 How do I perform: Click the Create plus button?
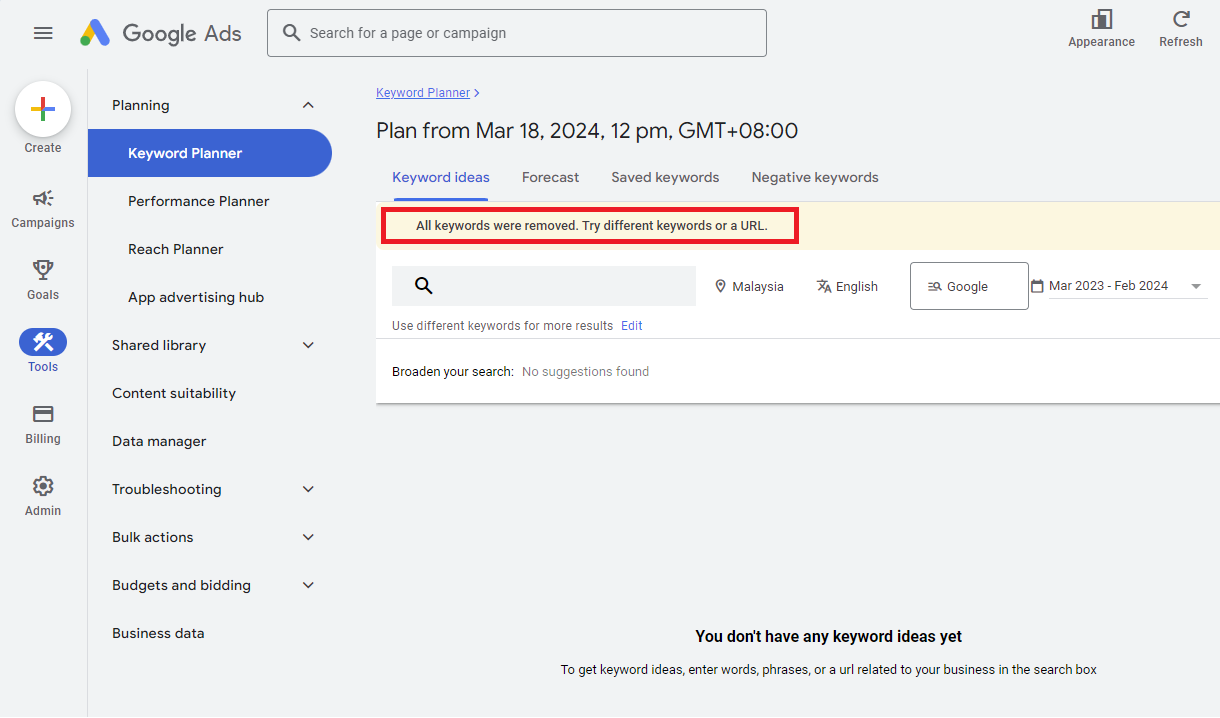[43, 109]
